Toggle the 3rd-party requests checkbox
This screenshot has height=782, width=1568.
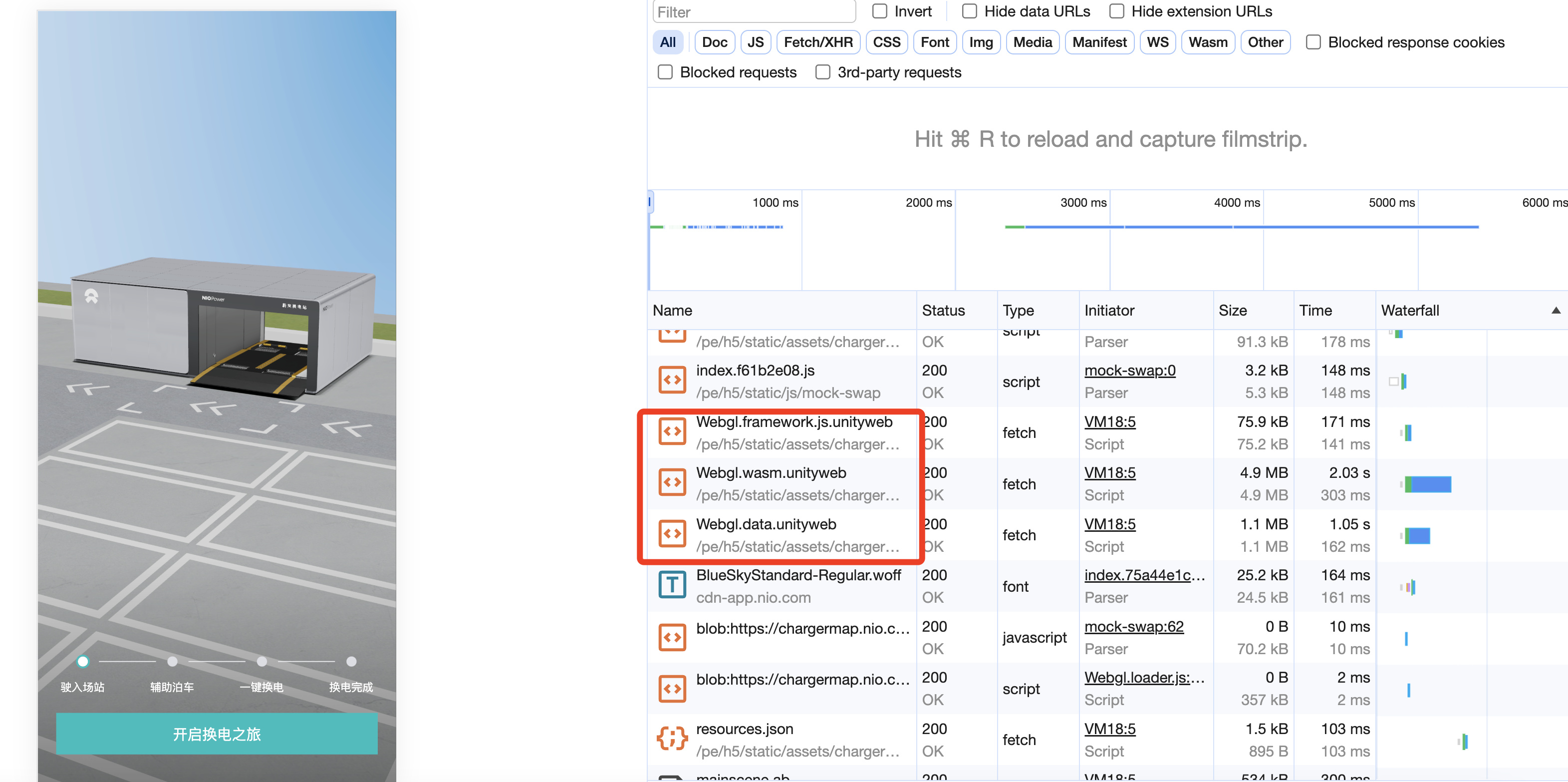(822, 72)
